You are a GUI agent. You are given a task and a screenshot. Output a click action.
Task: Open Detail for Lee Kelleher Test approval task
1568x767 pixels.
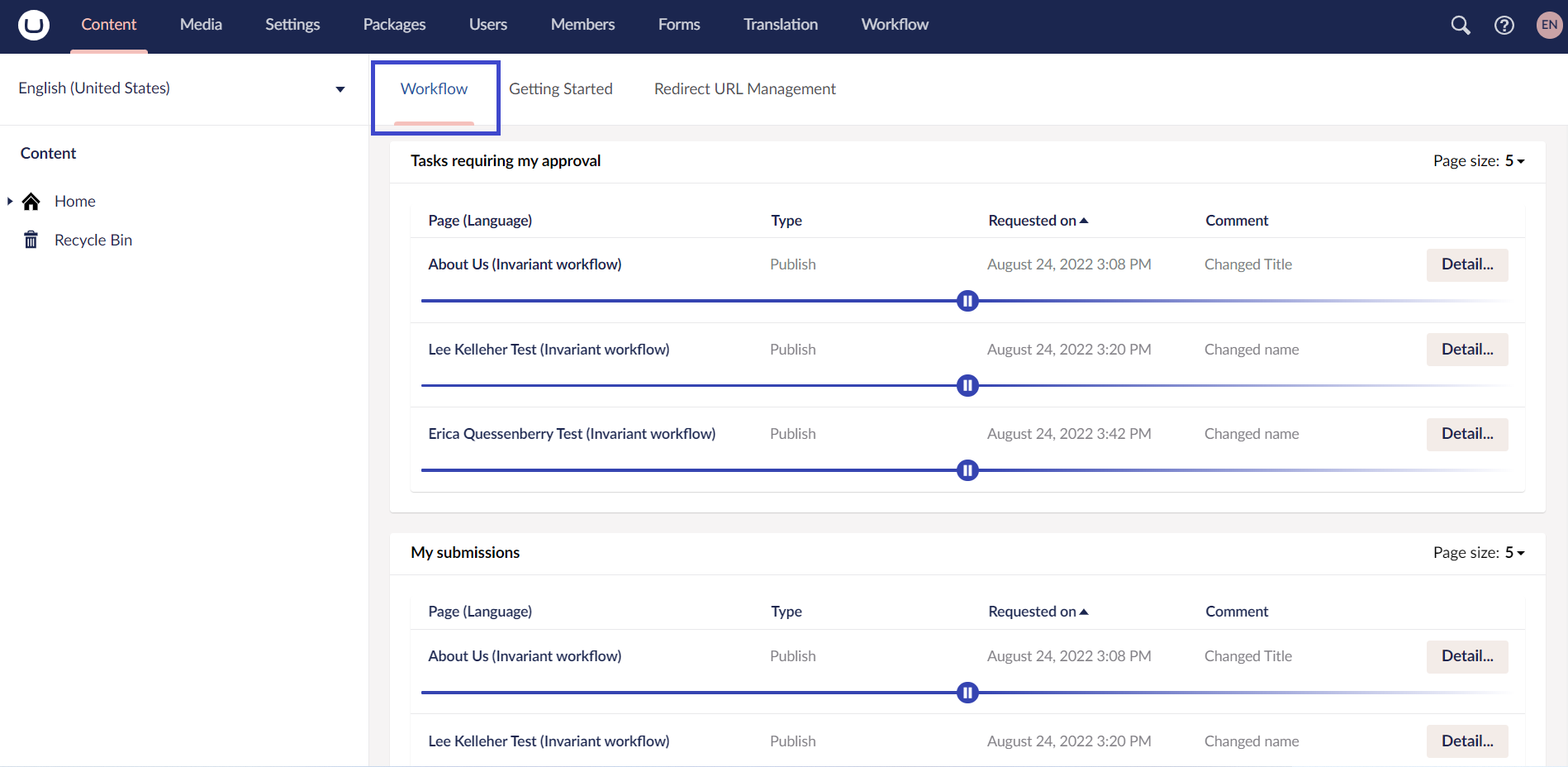point(1467,350)
